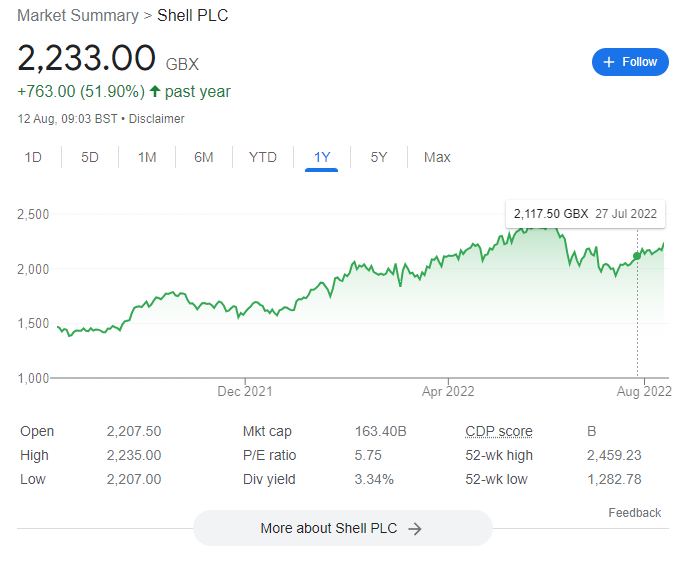Click the GBX currency label
Viewport: 689px width, 565px height.
tap(182, 64)
